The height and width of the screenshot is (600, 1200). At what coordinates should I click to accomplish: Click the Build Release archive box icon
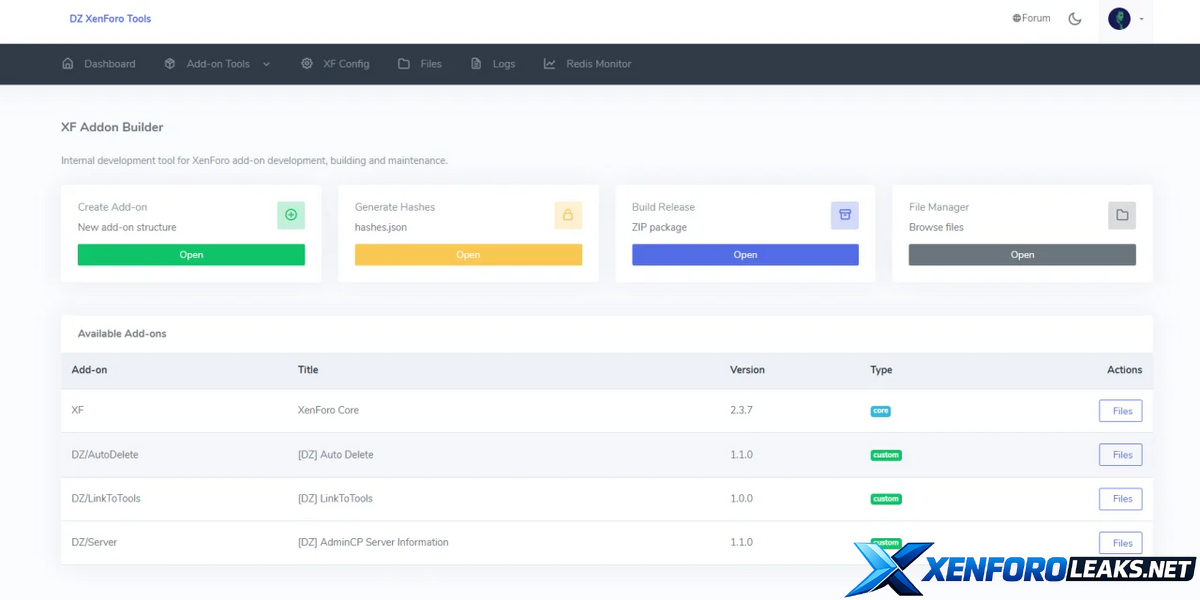coord(845,215)
